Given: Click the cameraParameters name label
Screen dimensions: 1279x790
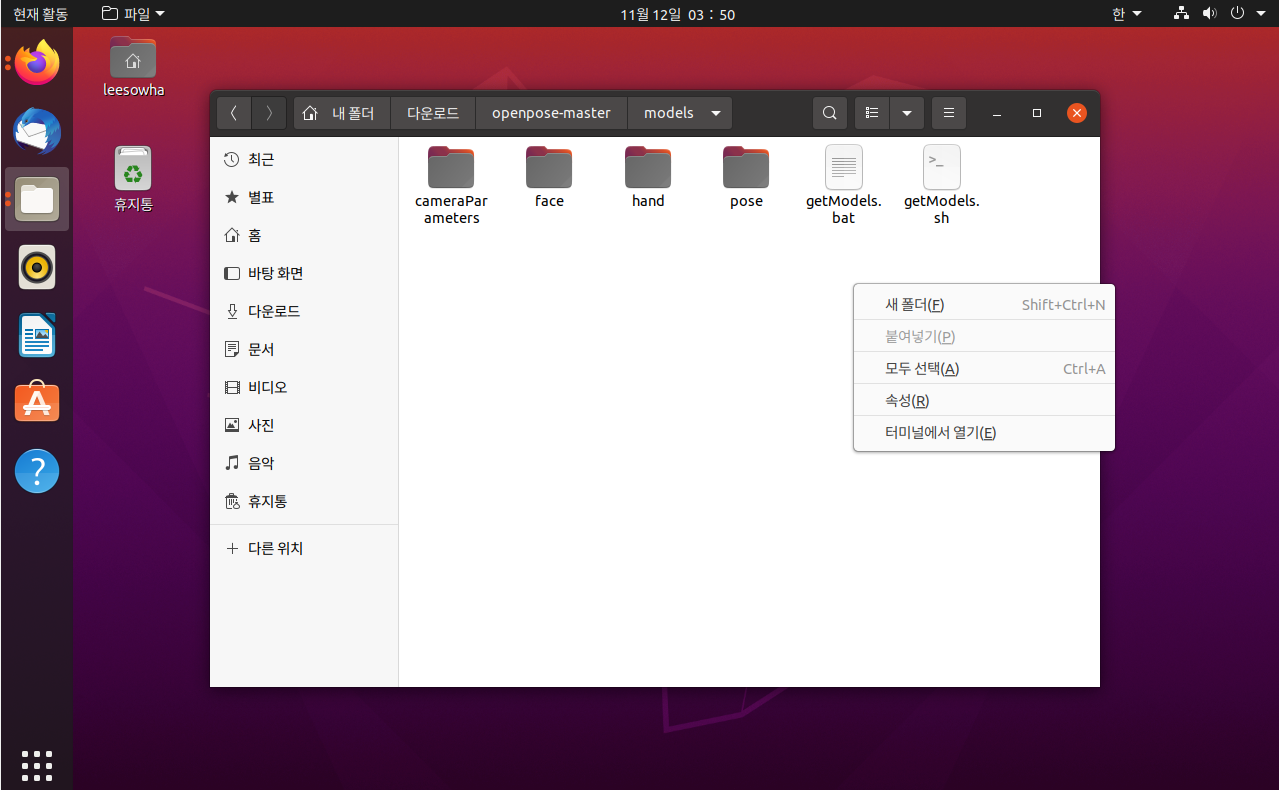Looking at the screenshot, I should click(451, 209).
